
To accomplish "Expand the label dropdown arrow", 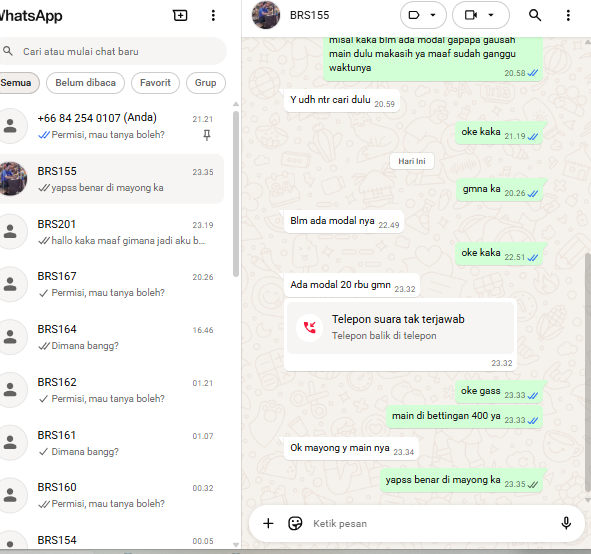I will [433, 15].
